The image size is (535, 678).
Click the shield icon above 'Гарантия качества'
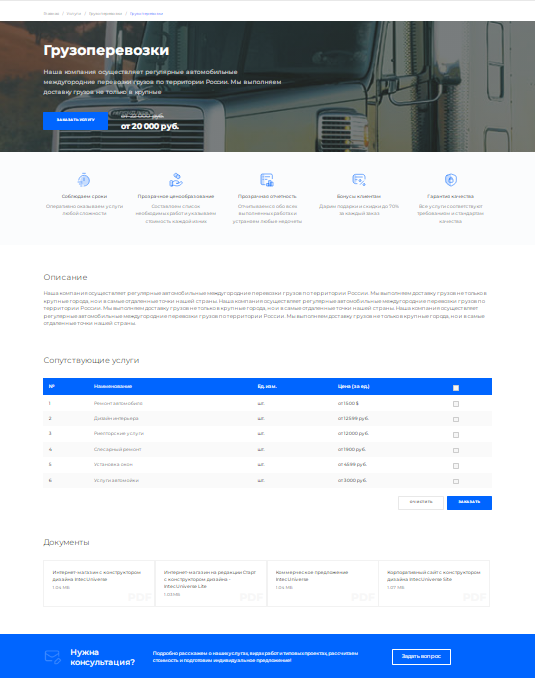coord(450,179)
